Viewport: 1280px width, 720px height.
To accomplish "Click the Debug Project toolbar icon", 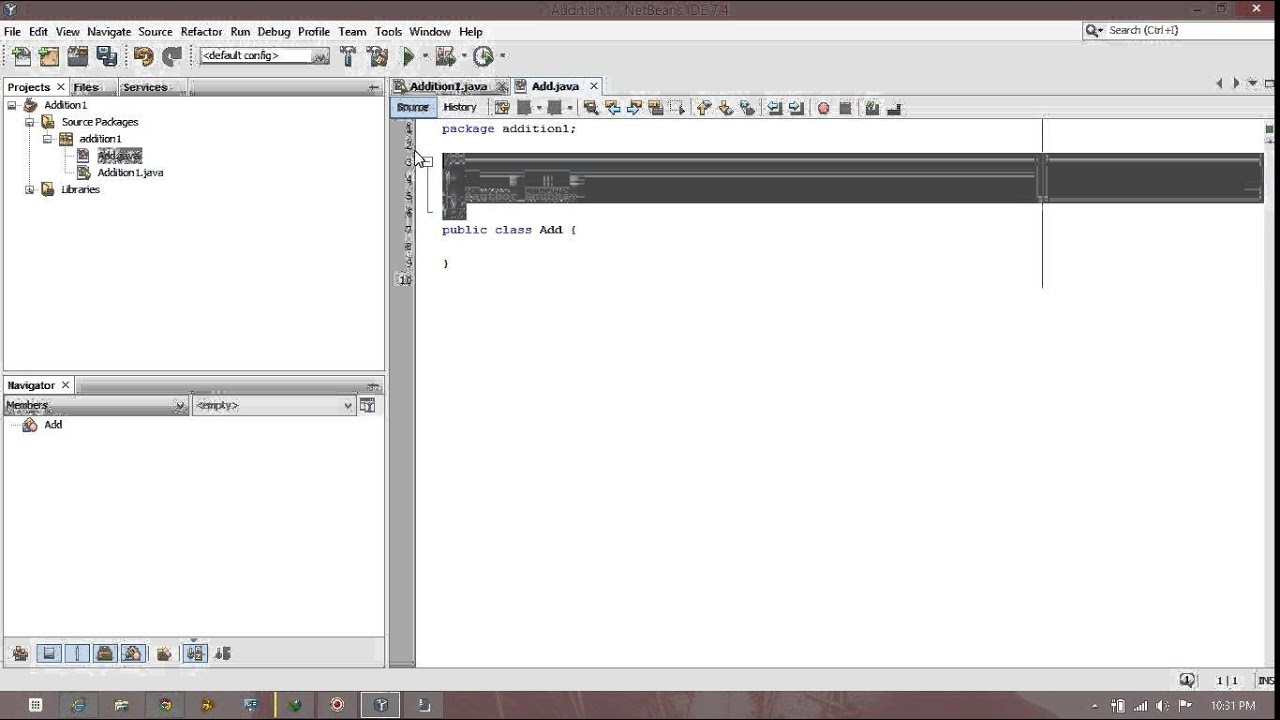I will click(x=445, y=57).
